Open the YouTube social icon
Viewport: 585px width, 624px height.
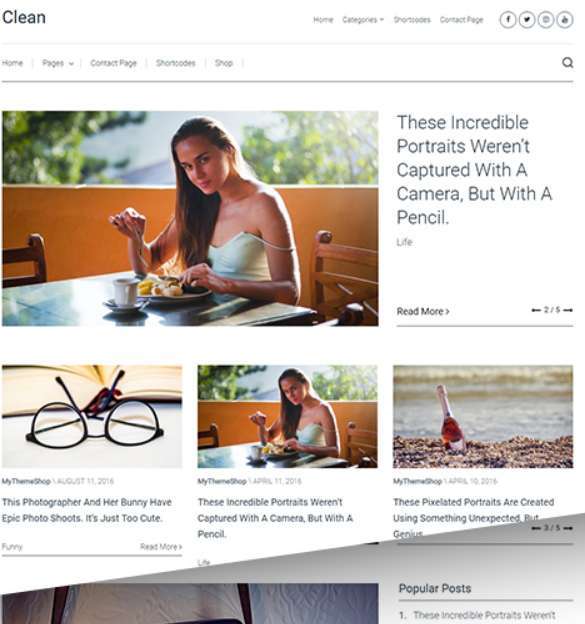tap(565, 20)
